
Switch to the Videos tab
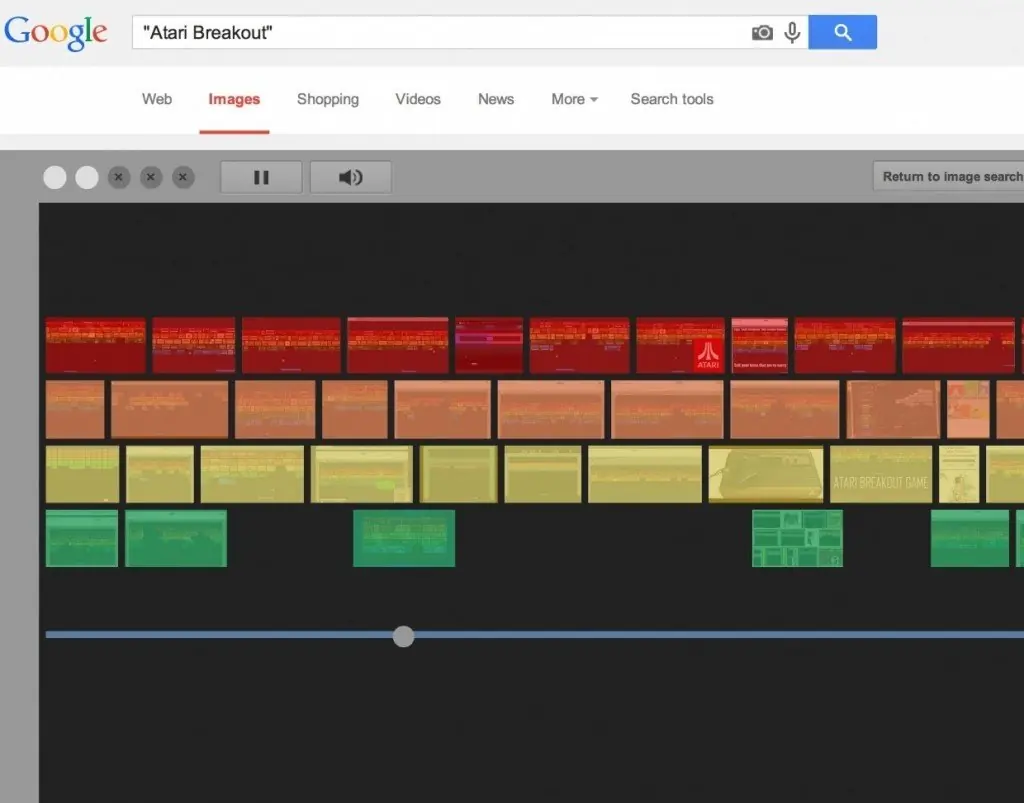point(417,99)
